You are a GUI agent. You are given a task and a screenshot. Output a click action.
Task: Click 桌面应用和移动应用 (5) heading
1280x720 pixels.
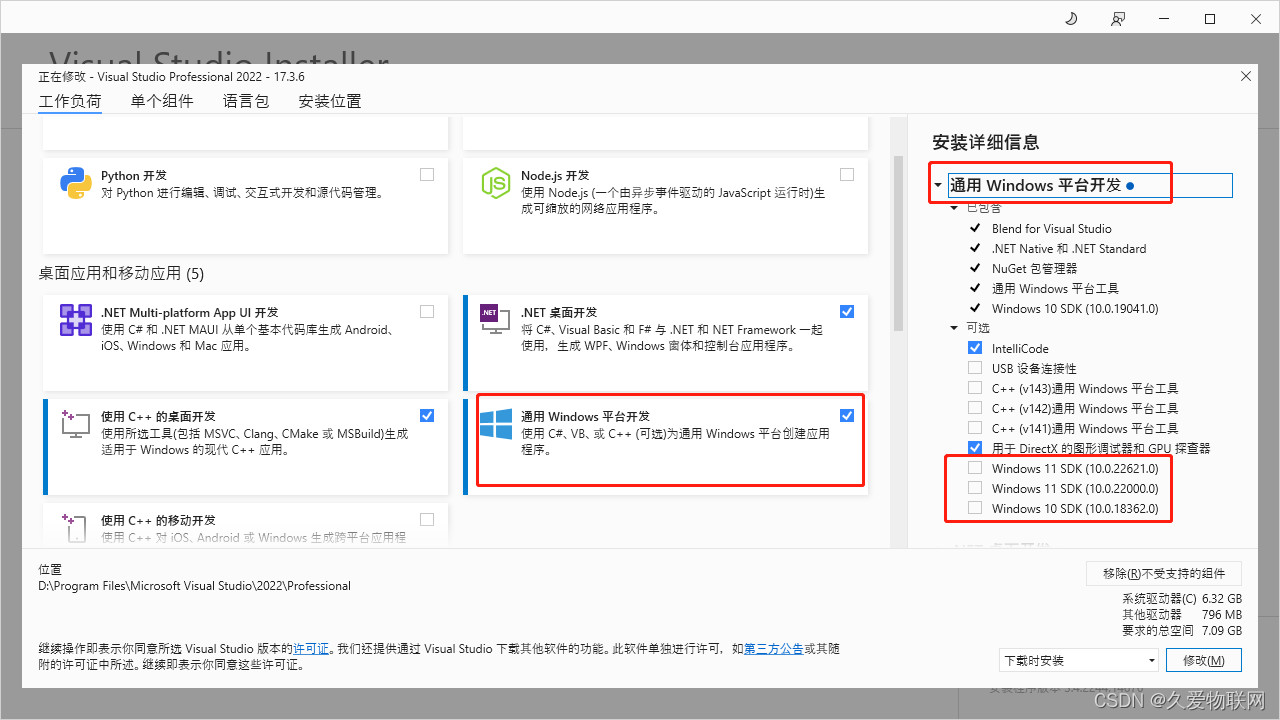click(x=121, y=273)
